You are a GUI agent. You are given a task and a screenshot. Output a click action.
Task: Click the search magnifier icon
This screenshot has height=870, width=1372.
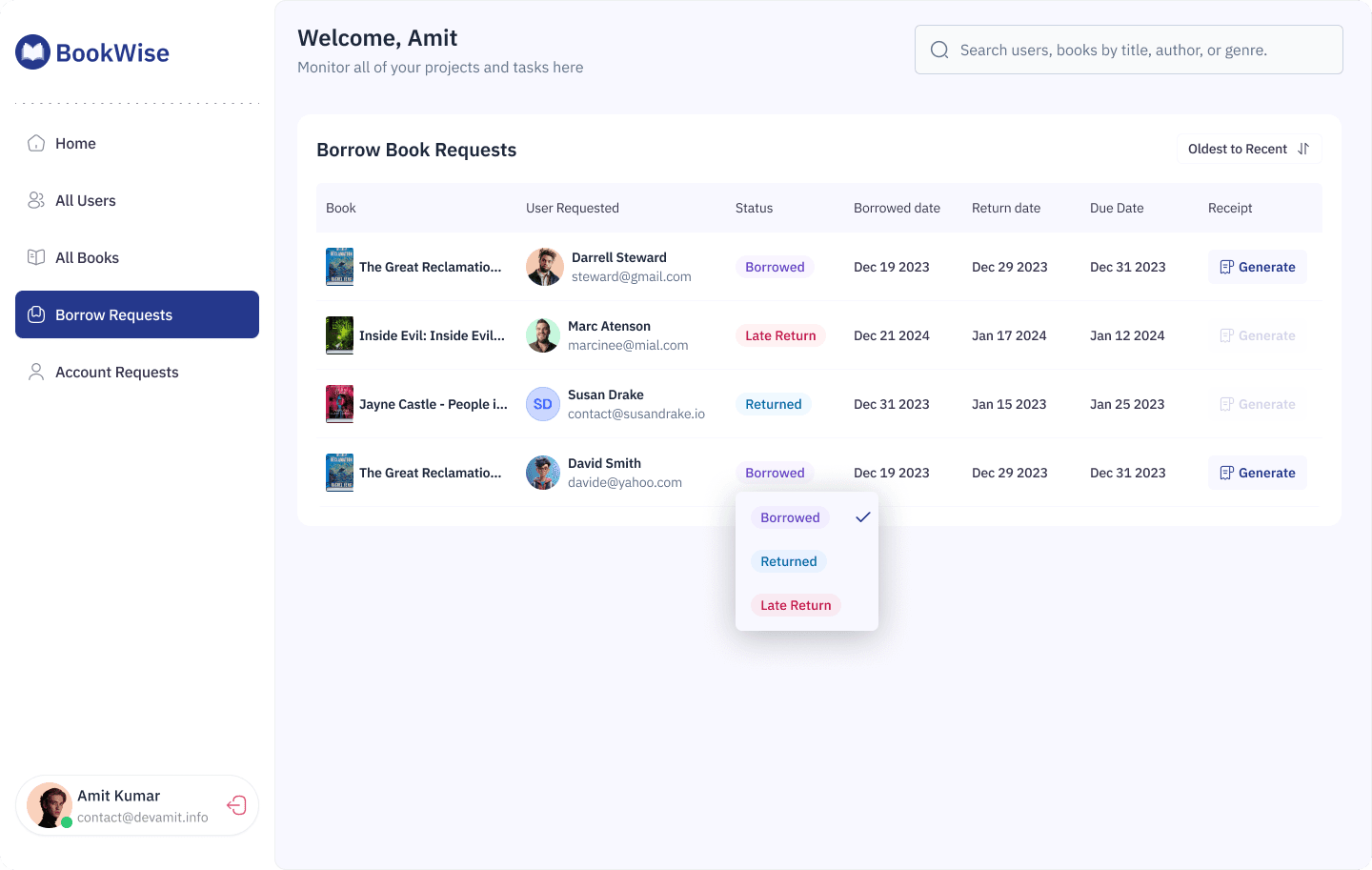click(x=939, y=50)
